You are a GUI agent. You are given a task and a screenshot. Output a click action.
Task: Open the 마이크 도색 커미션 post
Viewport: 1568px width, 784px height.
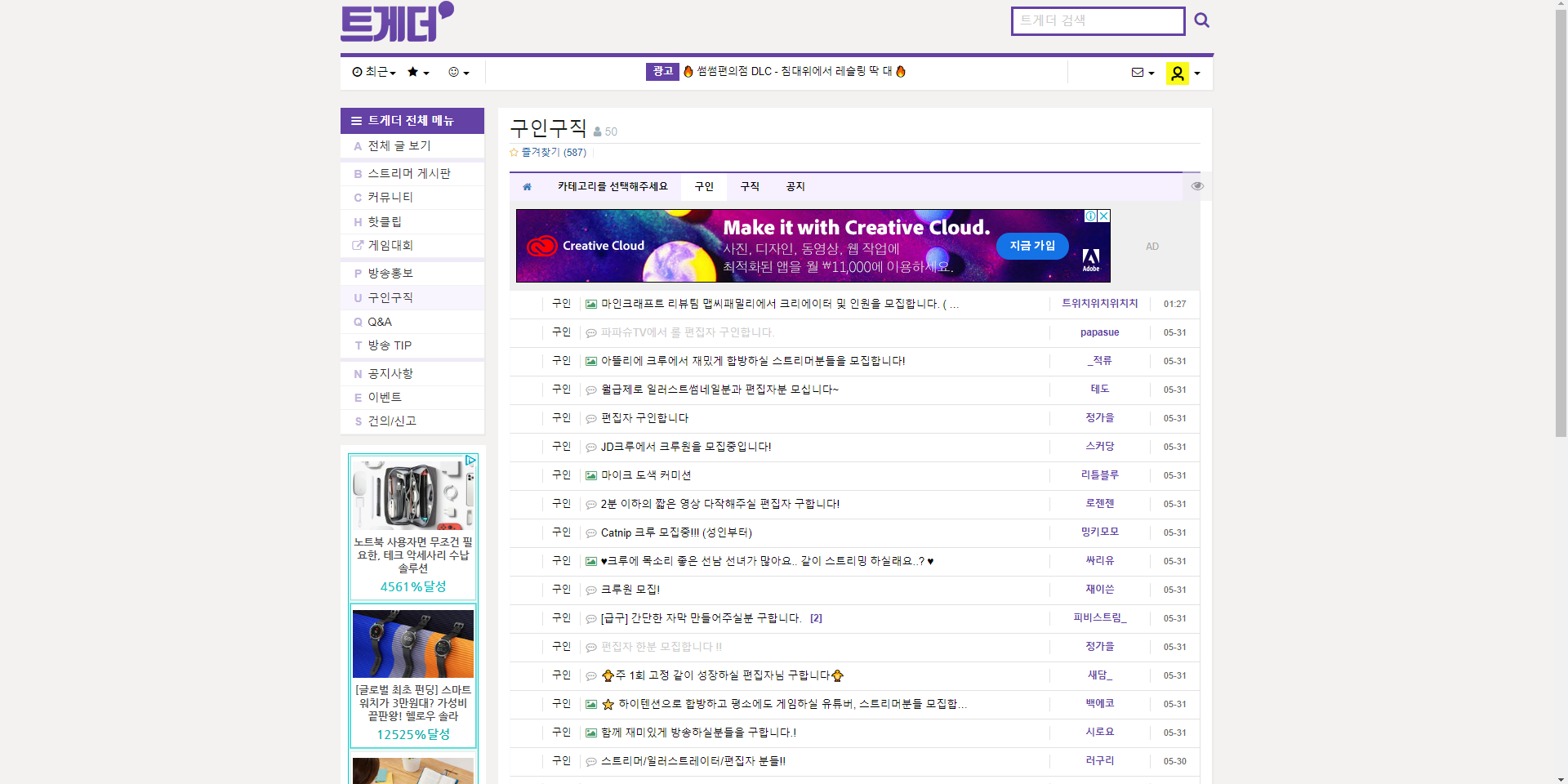(646, 475)
